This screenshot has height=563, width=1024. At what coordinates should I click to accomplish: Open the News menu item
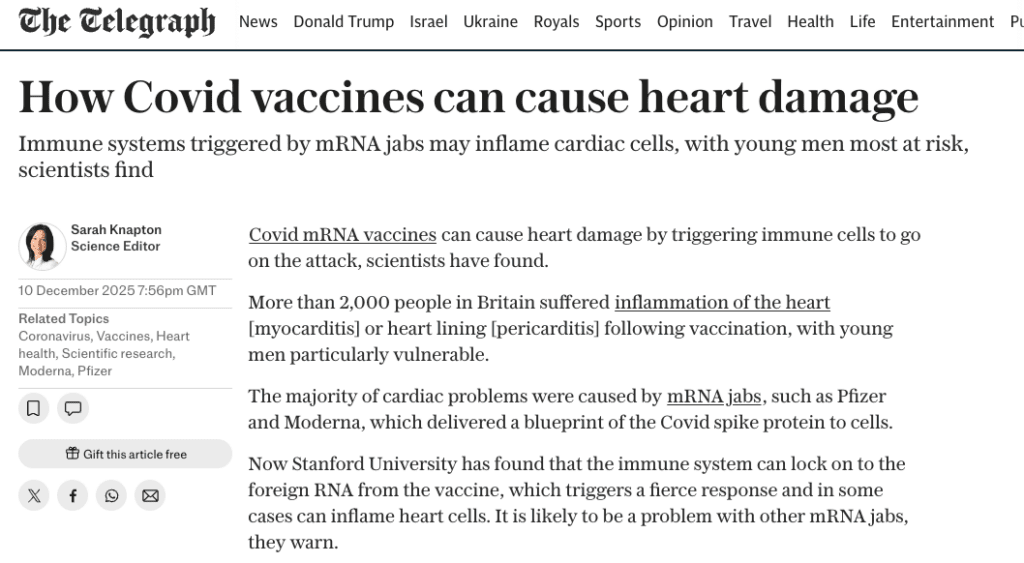258,22
